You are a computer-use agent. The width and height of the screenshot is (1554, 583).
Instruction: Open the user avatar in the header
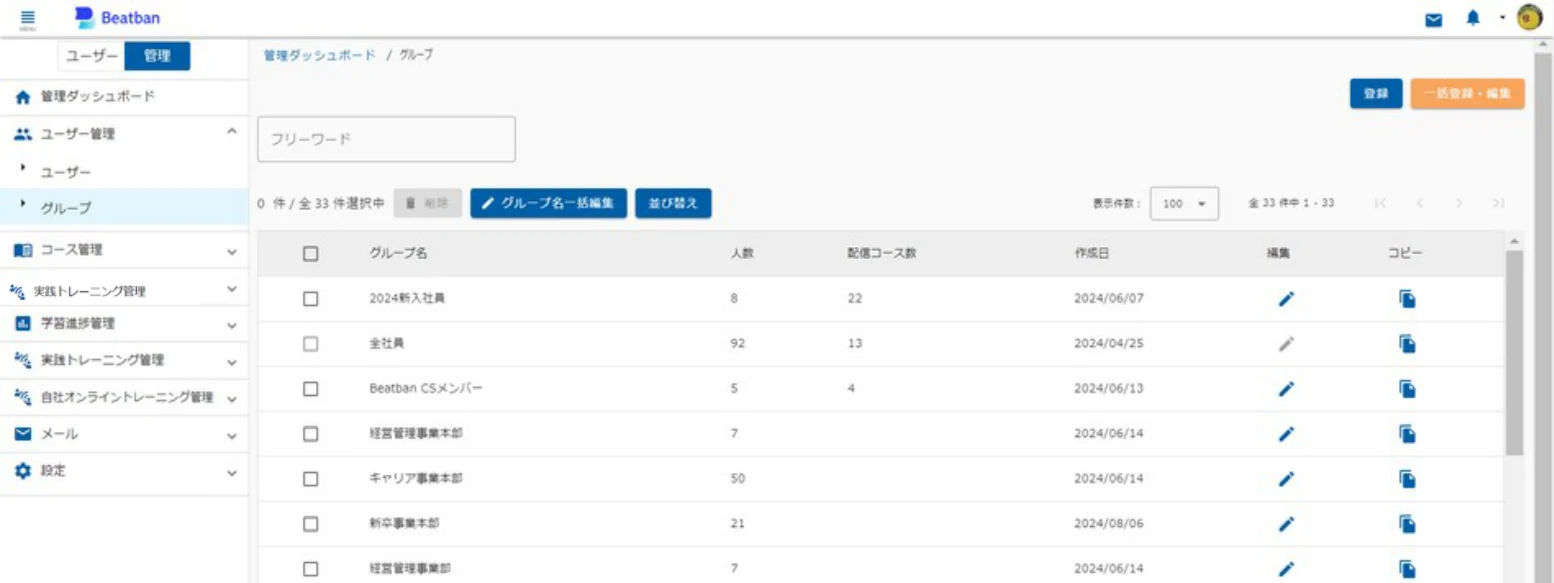(1530, 18)
